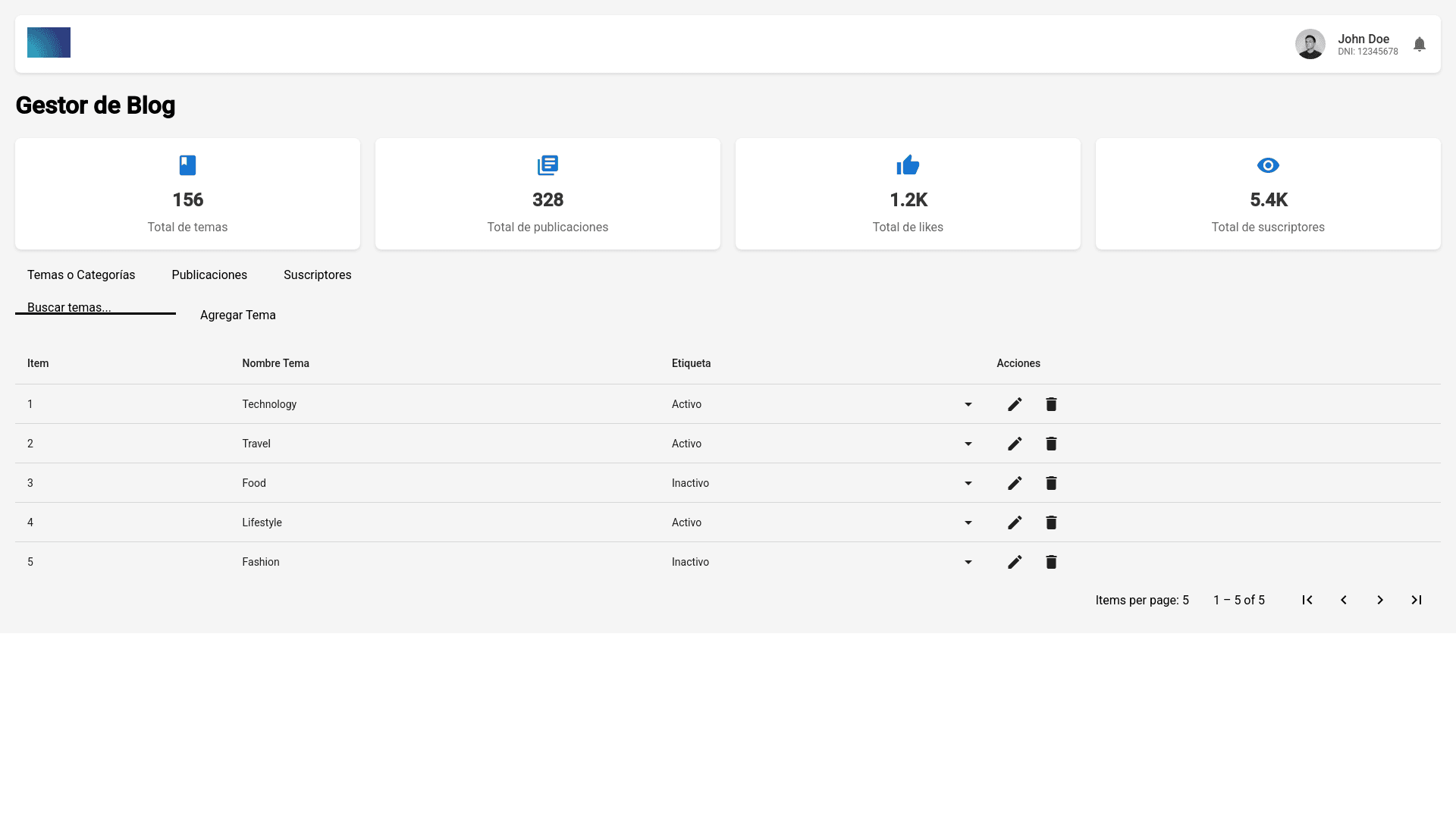Go to the next page of topics
1456x819 pixels.
point(1379,600)
